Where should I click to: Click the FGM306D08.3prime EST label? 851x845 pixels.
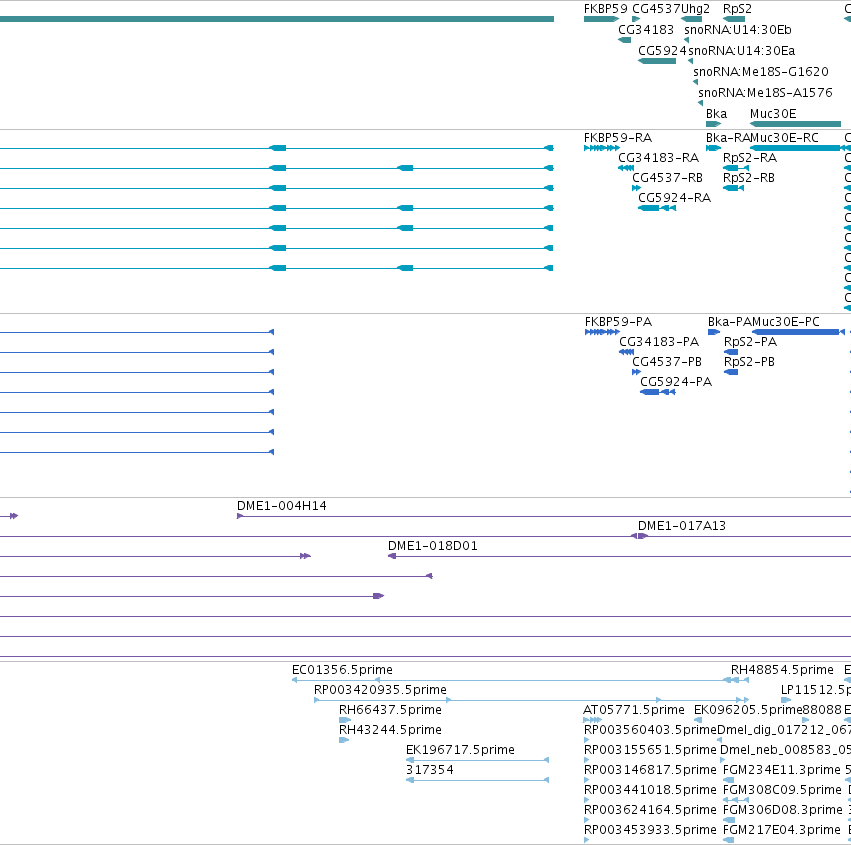point(783,810)
